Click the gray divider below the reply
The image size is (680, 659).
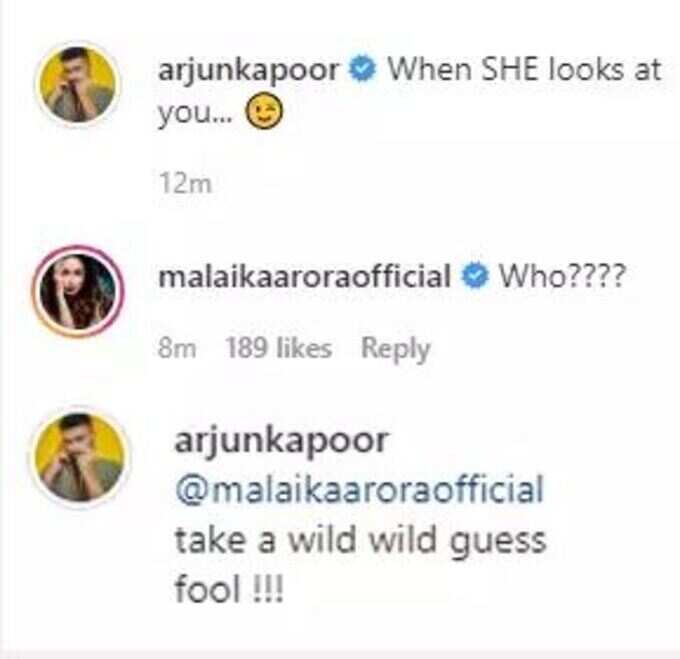tap(340, 654)
